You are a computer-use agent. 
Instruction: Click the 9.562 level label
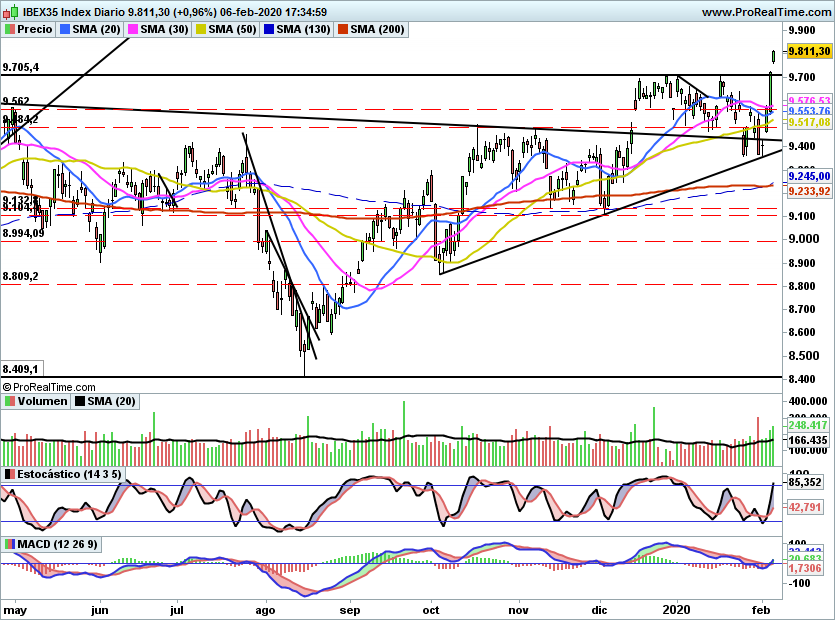click(x=16, y=101)
